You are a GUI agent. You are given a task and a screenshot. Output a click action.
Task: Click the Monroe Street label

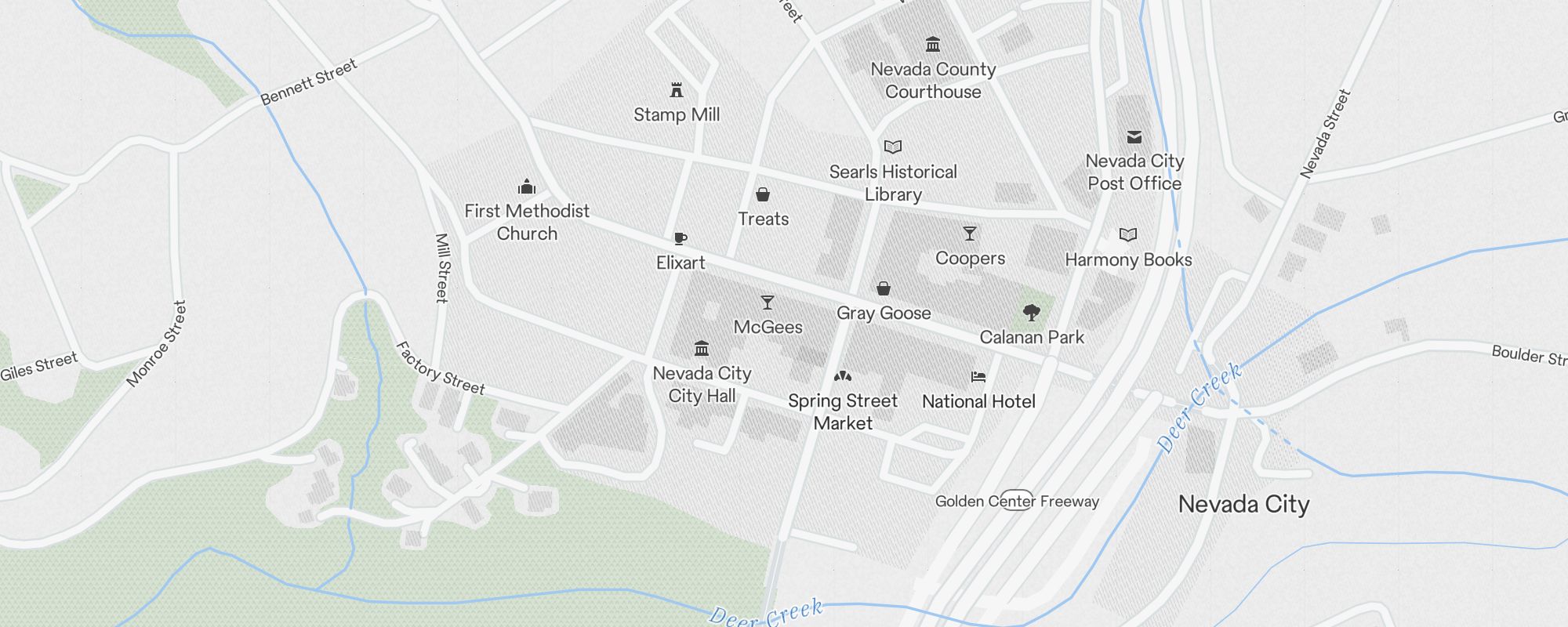pos(157,344)
